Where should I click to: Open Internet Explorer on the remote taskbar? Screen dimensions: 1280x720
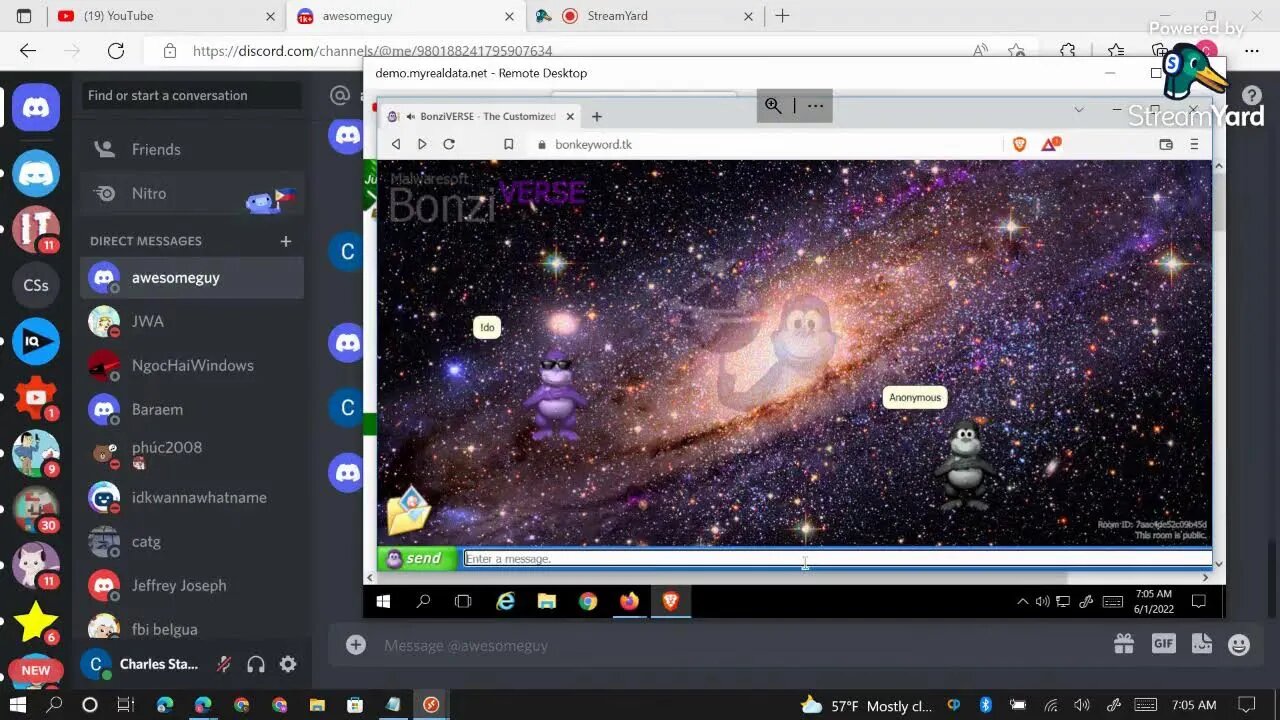tap(506, 601)
